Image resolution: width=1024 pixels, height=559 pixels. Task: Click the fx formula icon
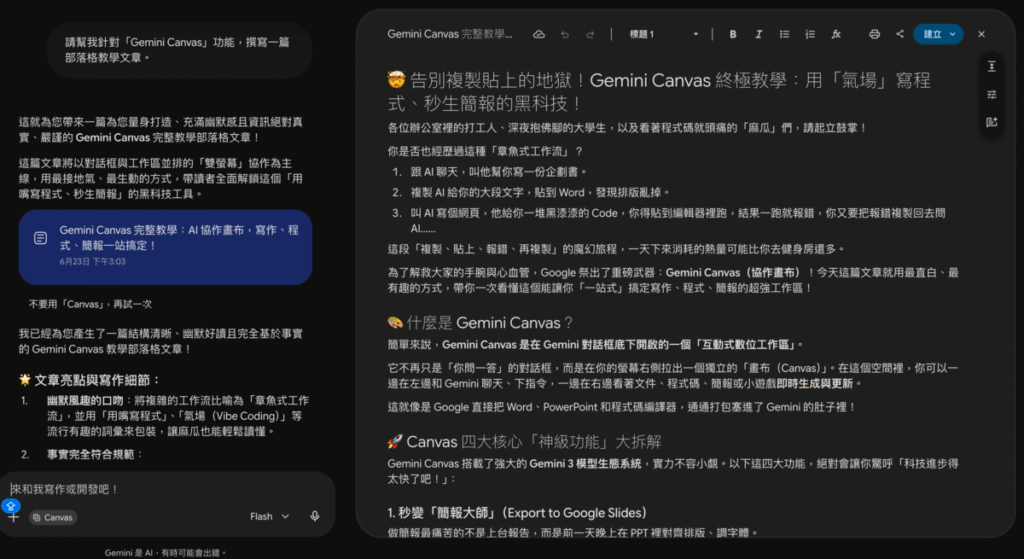tap(836, 35)
